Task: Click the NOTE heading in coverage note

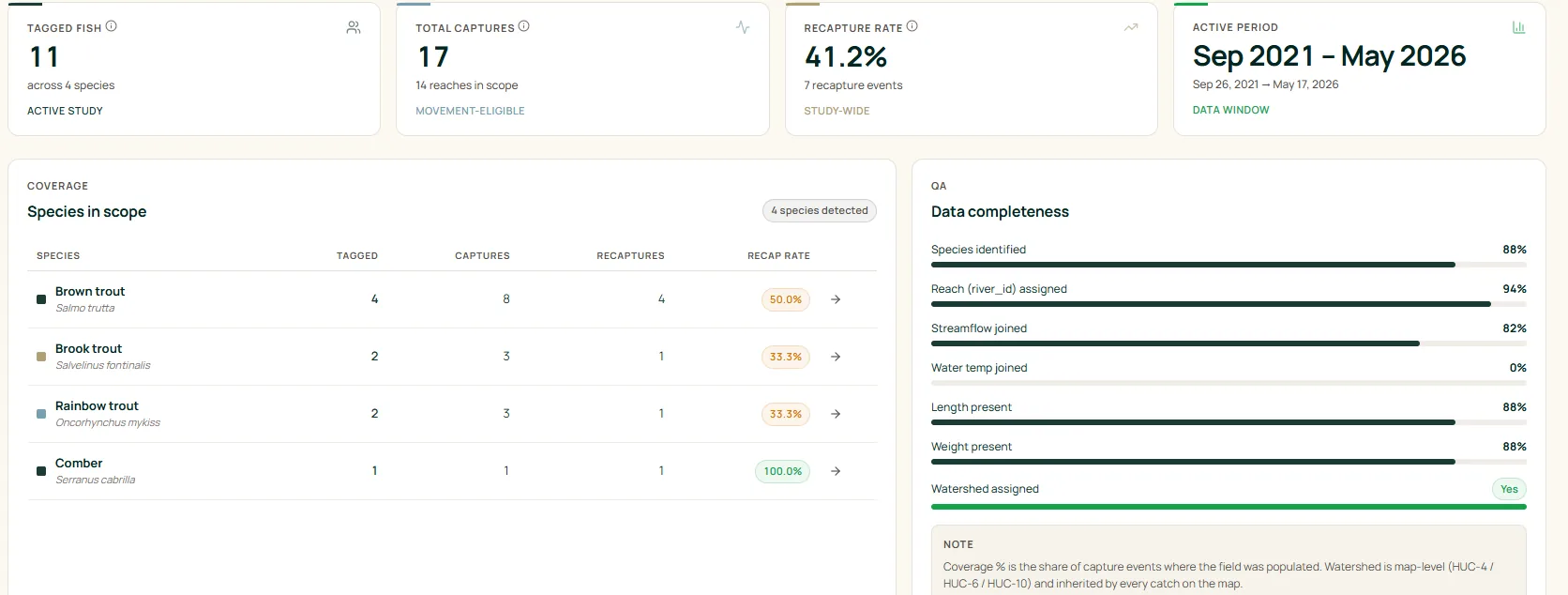Action: 958,544
